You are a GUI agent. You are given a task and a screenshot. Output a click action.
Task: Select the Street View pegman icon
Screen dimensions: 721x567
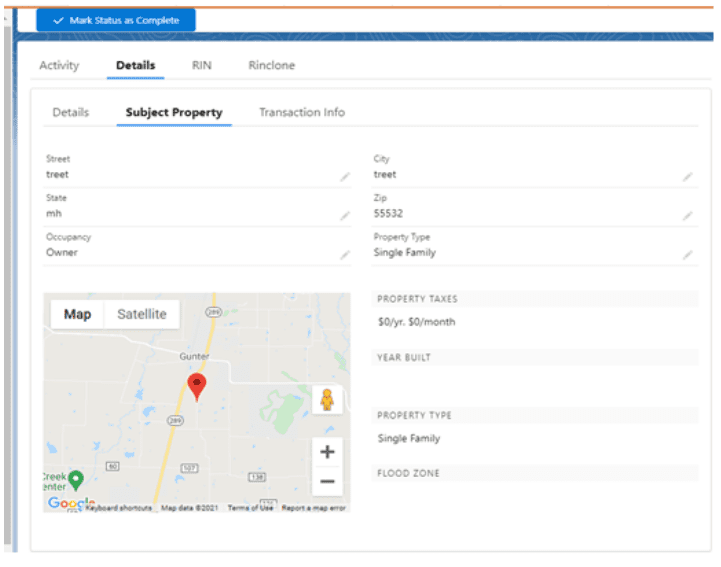pos(327,400)
